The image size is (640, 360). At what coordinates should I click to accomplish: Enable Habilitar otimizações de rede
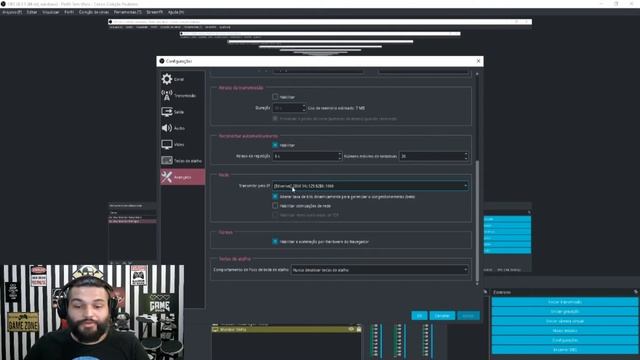pyautogui.click(x=275, y=206)
